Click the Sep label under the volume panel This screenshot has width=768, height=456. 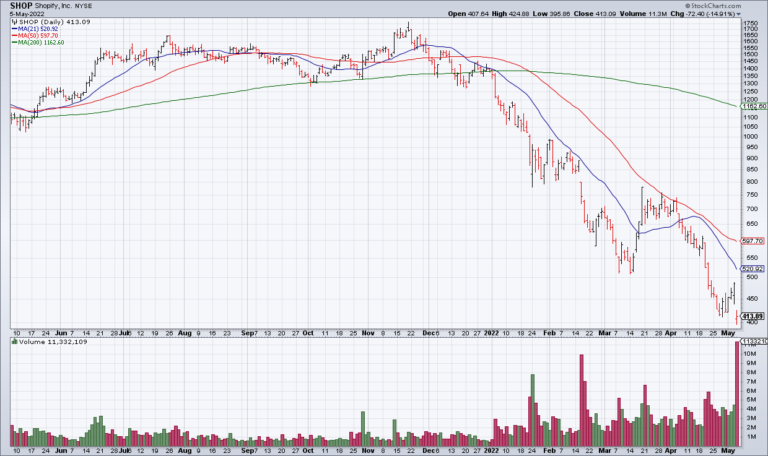pyautogui.click(x=248, y=450)
